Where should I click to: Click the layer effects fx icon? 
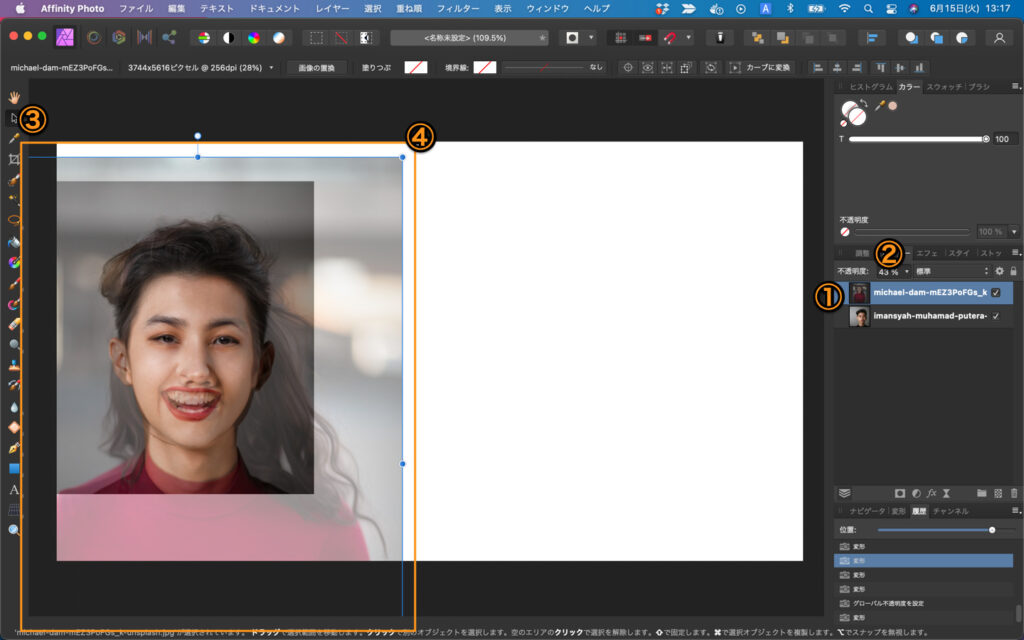[931, 493]
